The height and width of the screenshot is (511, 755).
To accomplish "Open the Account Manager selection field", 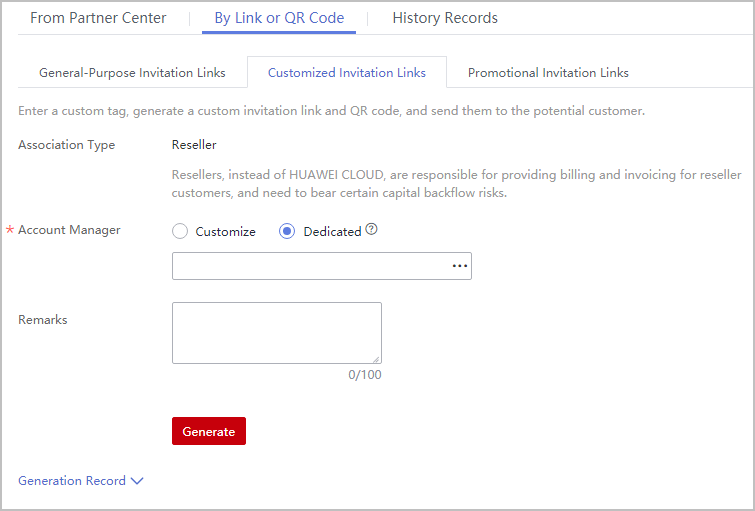I will (310, 266).
